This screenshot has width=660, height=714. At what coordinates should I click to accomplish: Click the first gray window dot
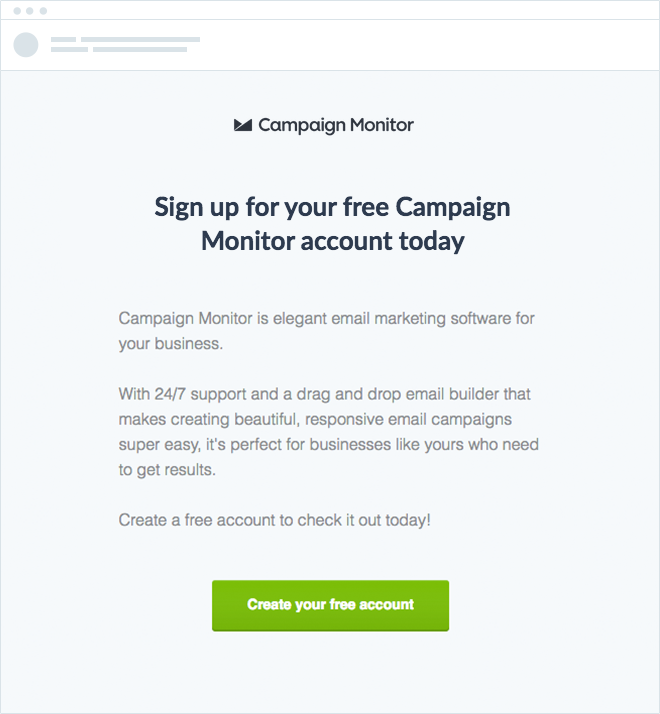click(17, 11)
